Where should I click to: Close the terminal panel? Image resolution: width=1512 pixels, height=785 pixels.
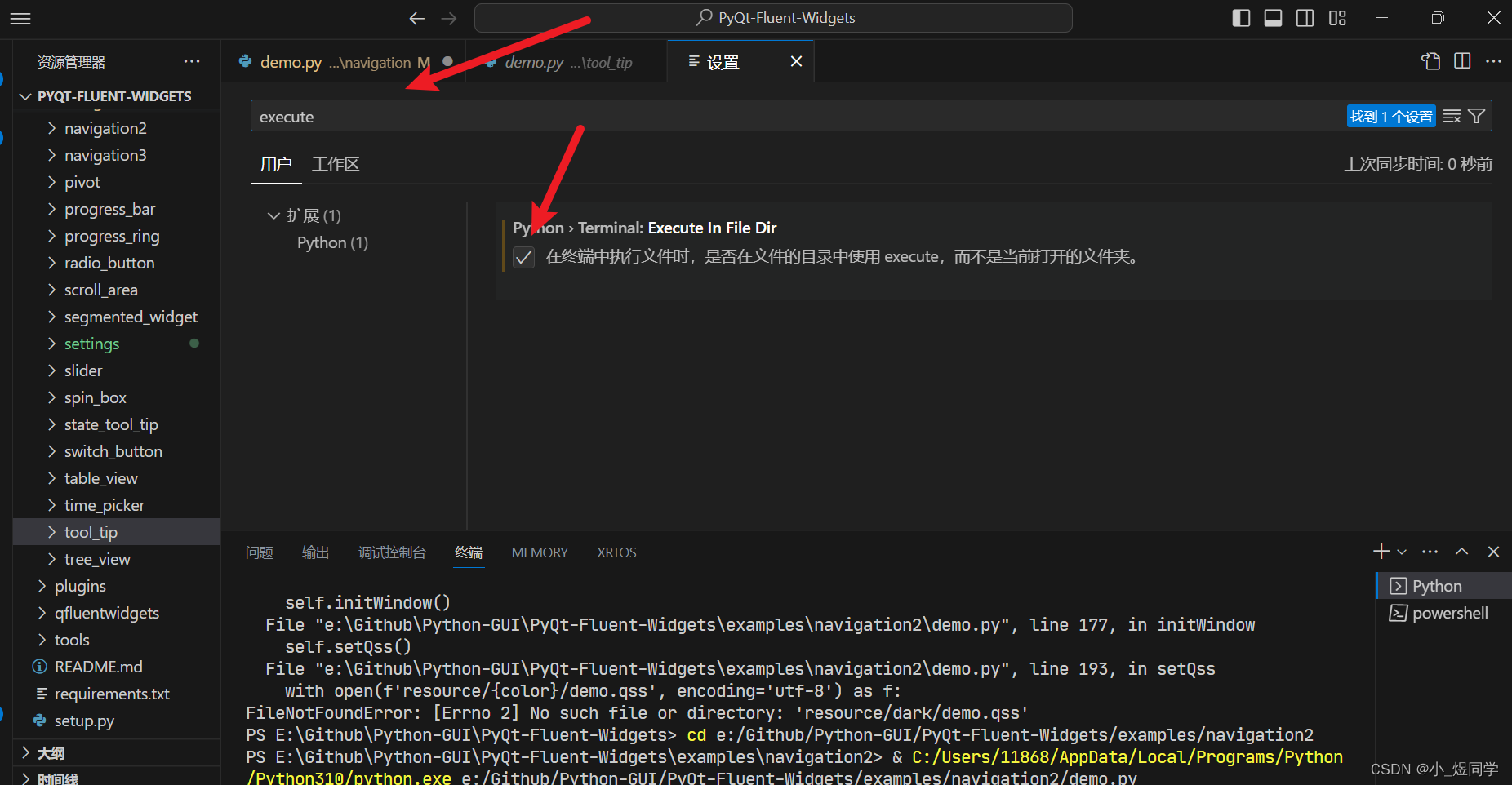pyautogui.click(x=1493, y=552)
